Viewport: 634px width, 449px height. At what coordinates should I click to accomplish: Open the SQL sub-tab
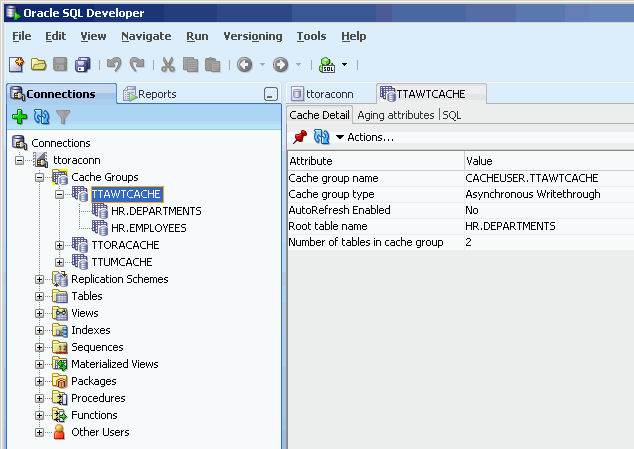click(452, 115)
